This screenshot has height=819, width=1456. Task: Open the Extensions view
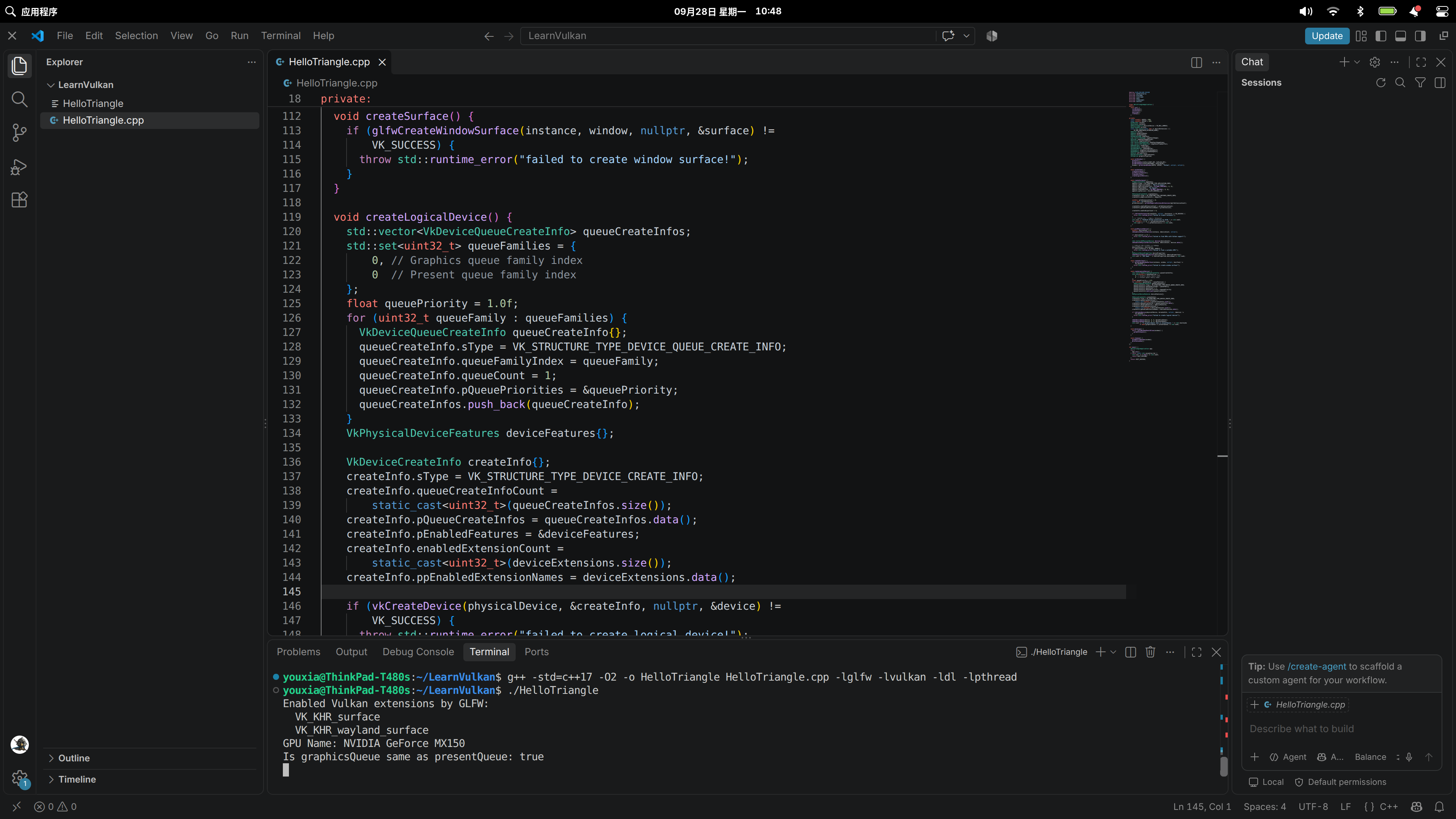[x=19, y=200]
